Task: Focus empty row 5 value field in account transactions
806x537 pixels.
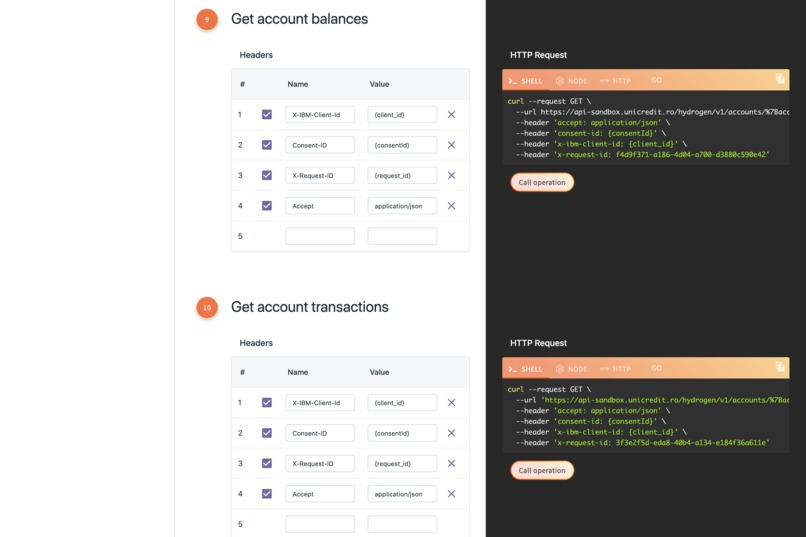Action: tap(402, 524)
